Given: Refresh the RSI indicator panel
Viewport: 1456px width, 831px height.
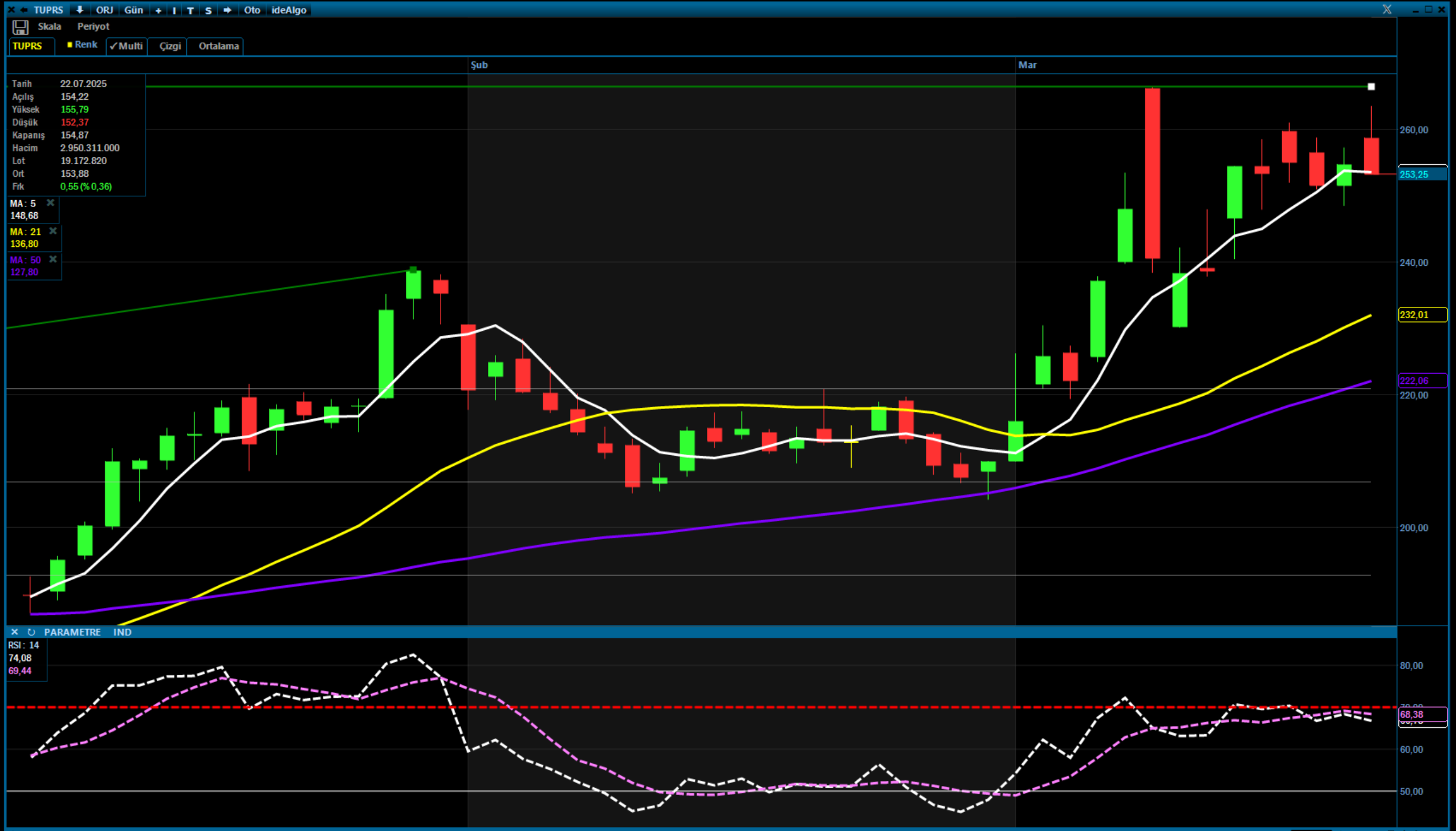Looking at the screenshot, I should click(x=31, y=632).
